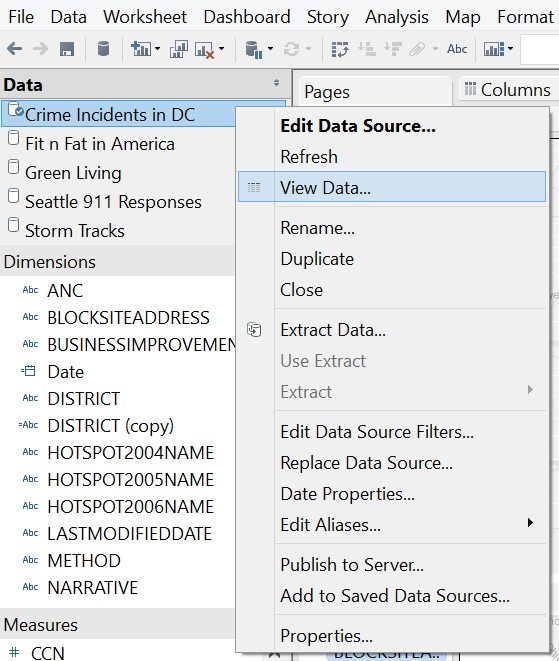559x661 pixels.
Task: Open the Data menu
Action: 68,17
